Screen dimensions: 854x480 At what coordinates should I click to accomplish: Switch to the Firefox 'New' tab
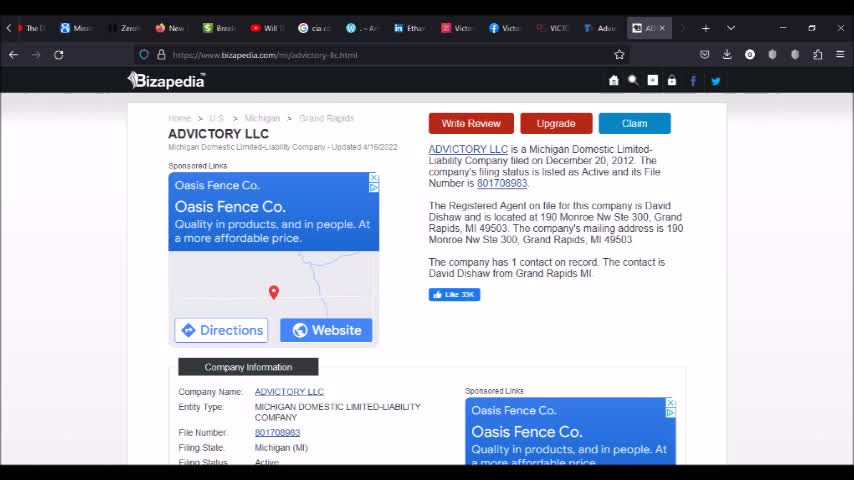click(173, 28)
